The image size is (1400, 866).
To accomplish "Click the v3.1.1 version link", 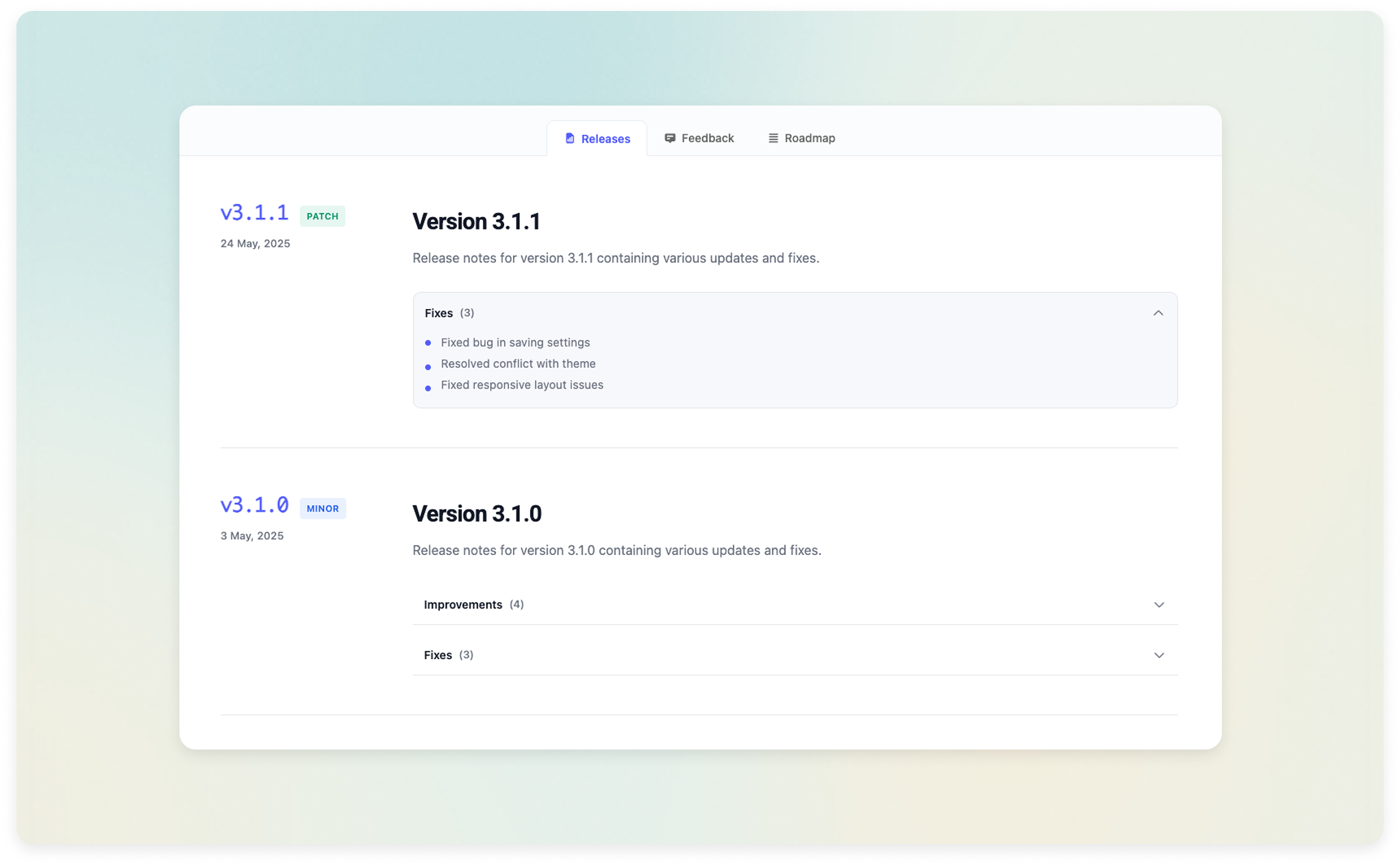I will point(254,212).
